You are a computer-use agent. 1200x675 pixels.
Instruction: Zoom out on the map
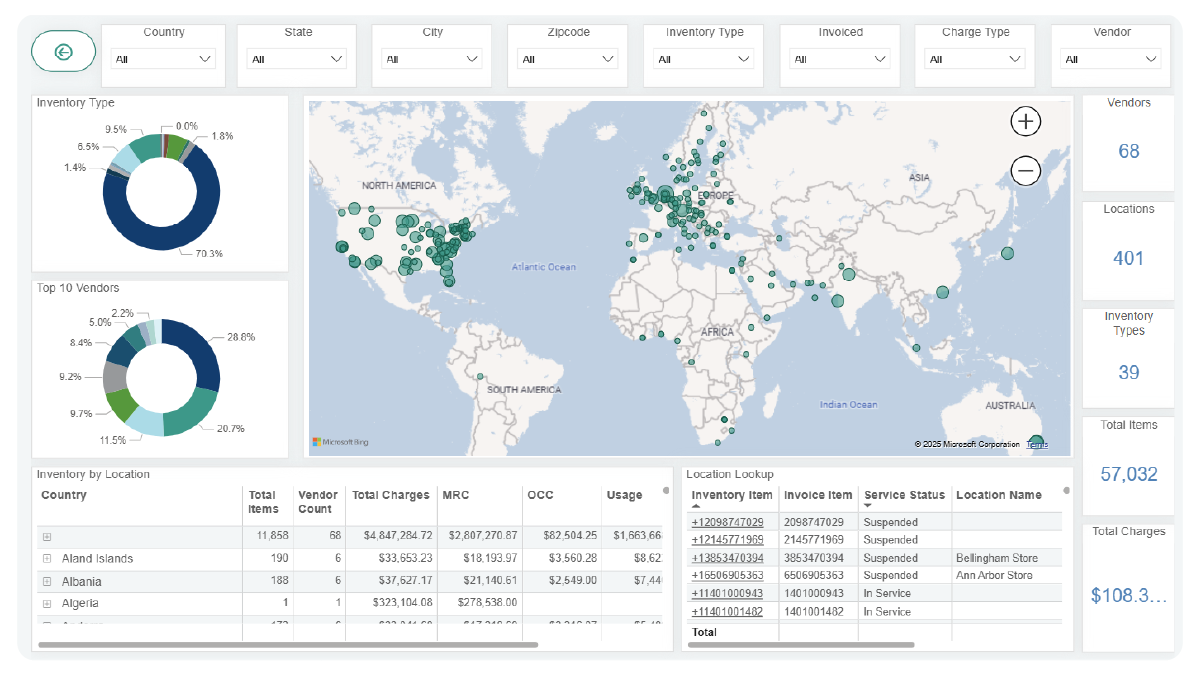point(1026,171)
